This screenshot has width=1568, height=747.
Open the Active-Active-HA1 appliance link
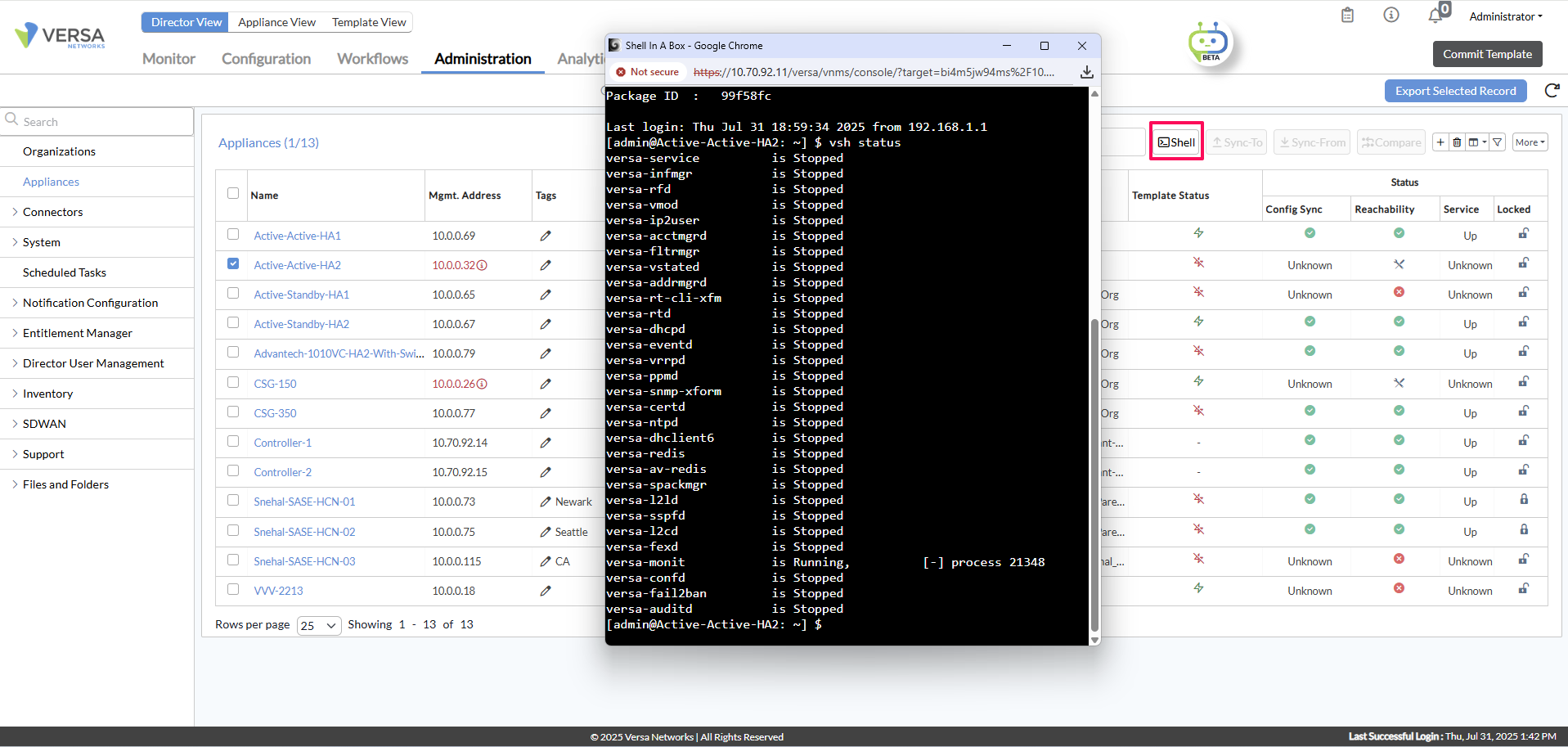coord(297,236)
